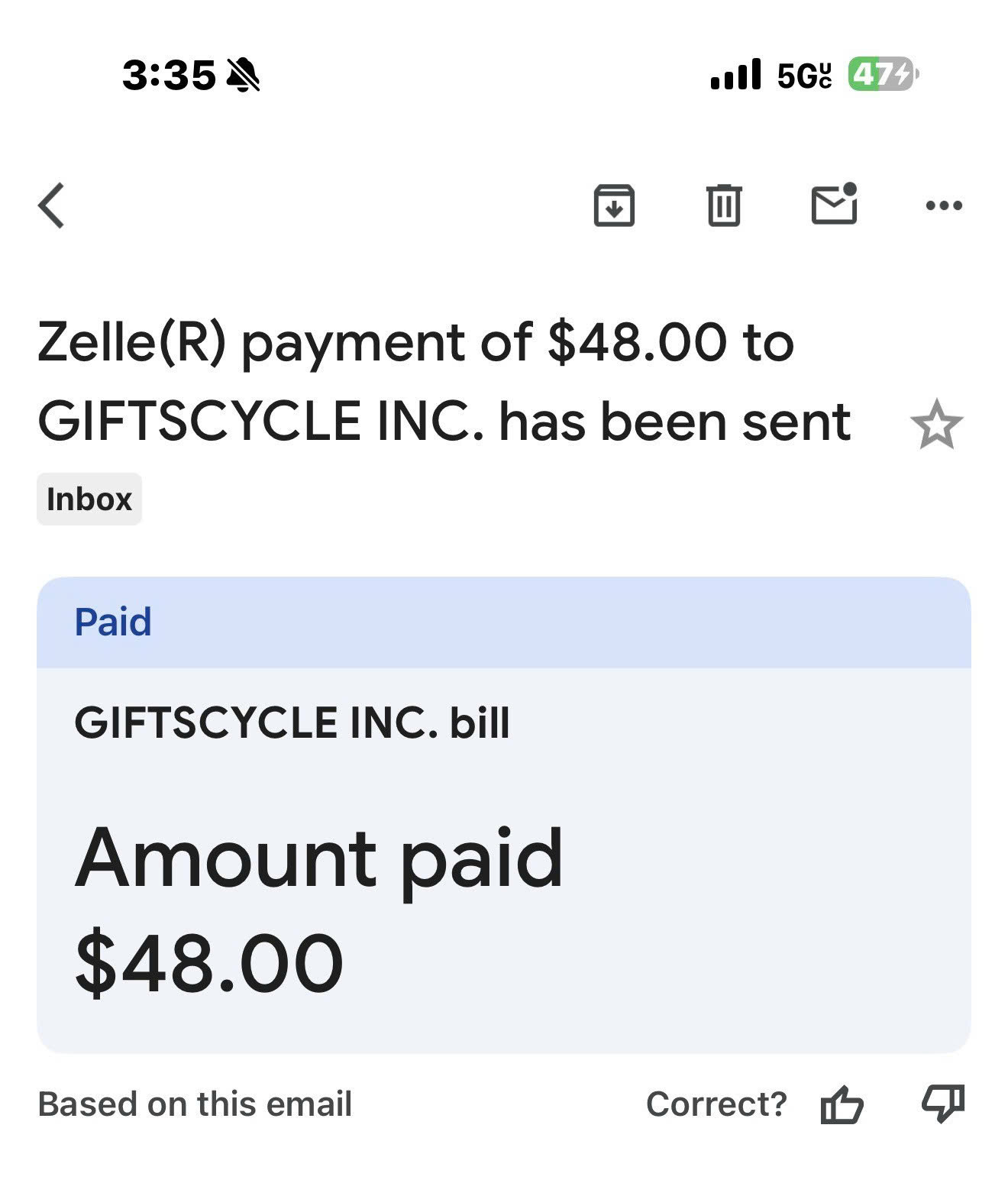
Task: Tap the silent mode bell icon
Action: (244, 76)
